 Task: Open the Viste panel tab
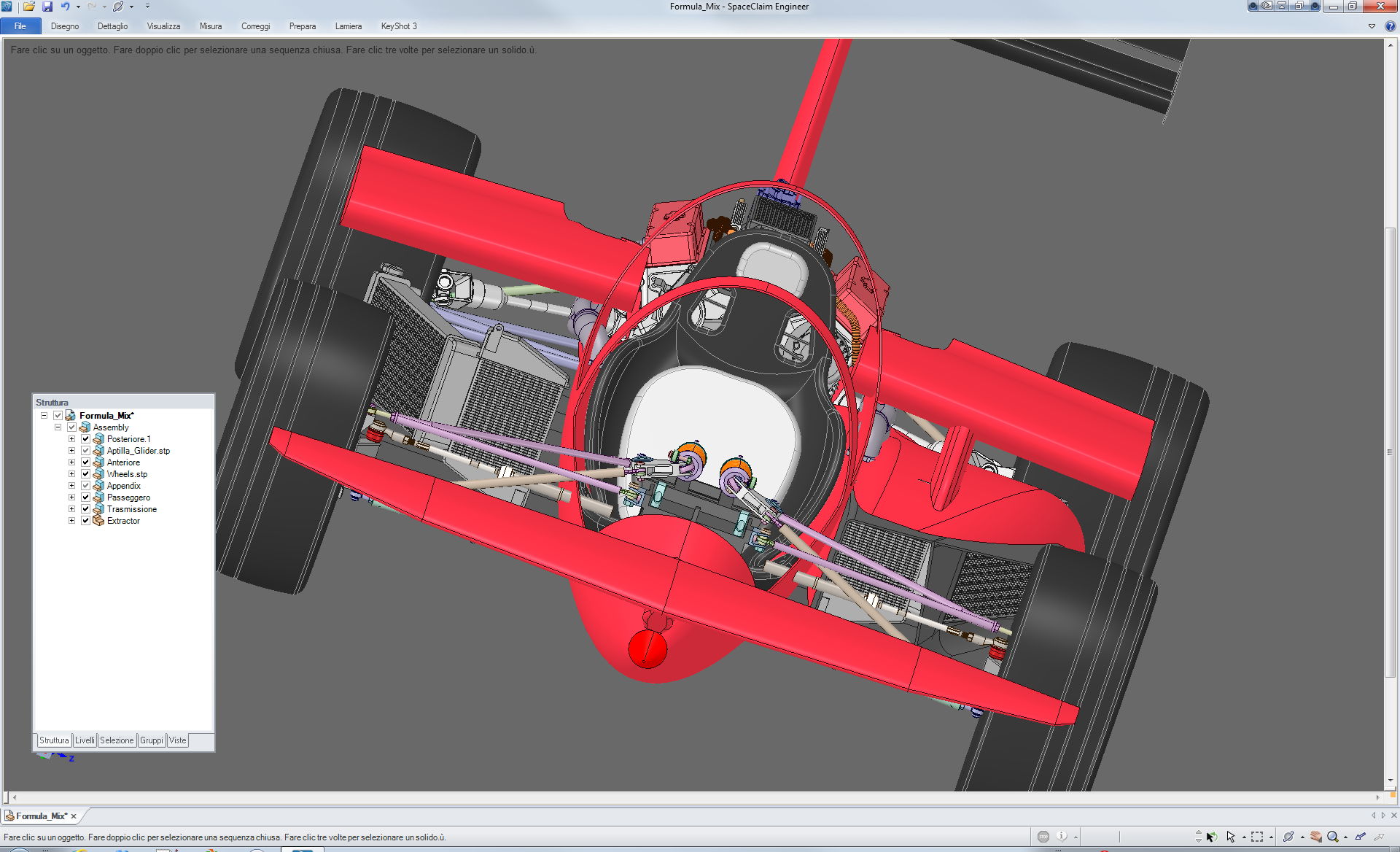178,740
